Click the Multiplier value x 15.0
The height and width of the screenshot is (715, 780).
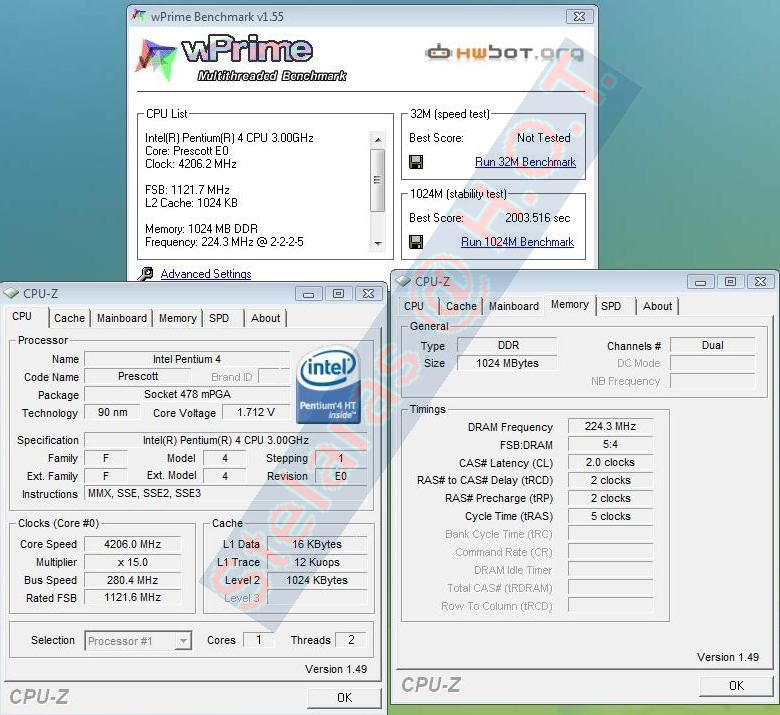point(133,562)
